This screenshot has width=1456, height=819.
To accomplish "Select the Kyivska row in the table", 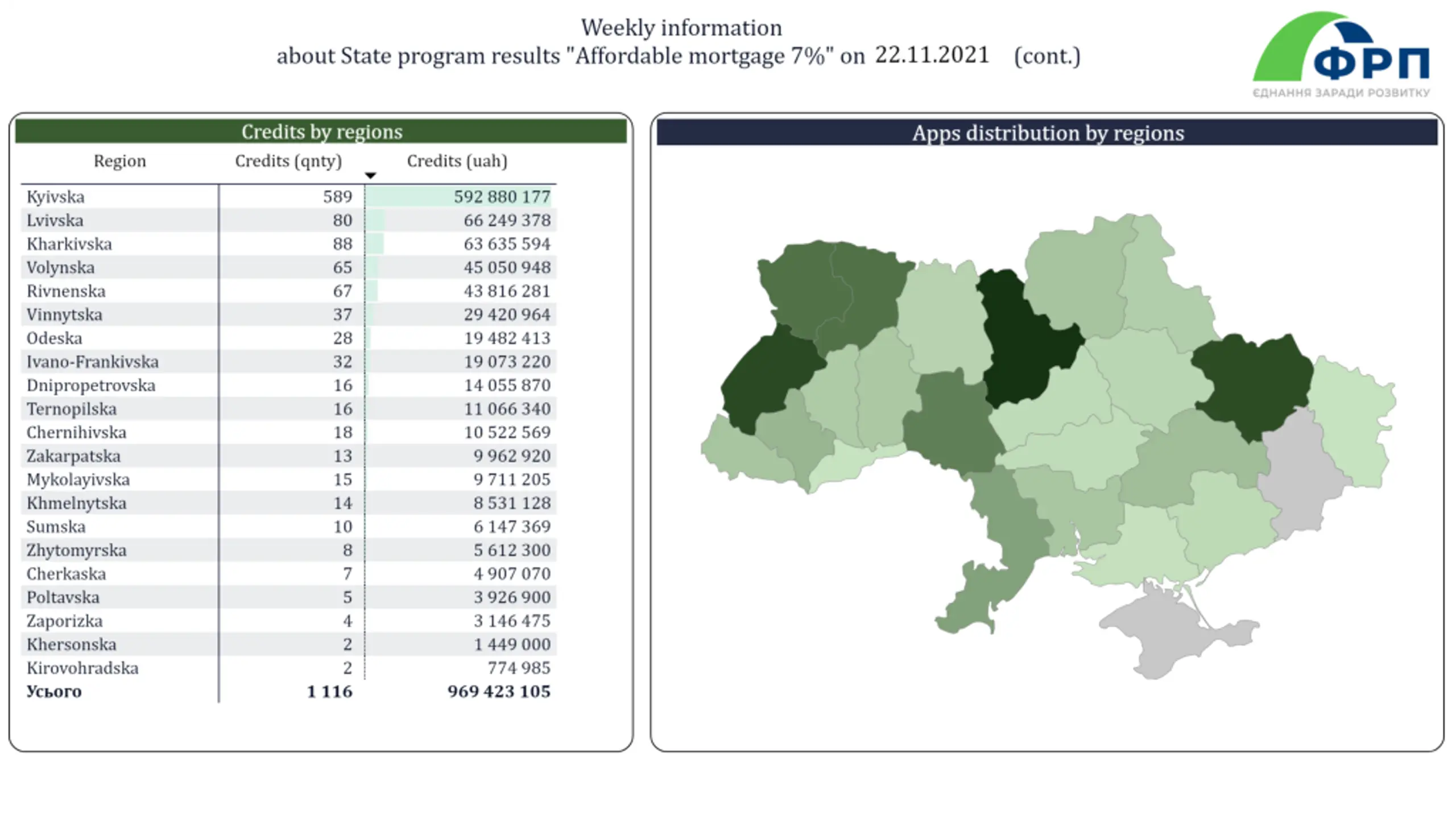I will 288,197.
